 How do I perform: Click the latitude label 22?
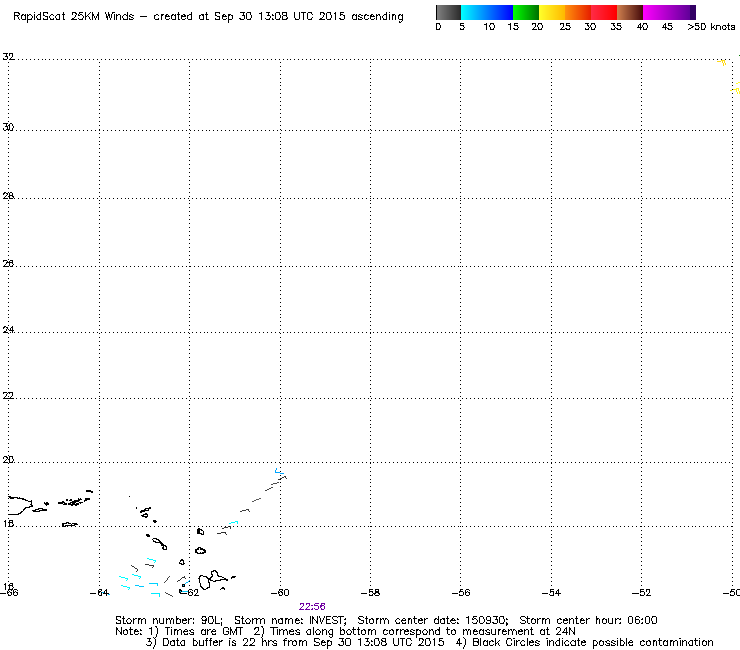8,396
